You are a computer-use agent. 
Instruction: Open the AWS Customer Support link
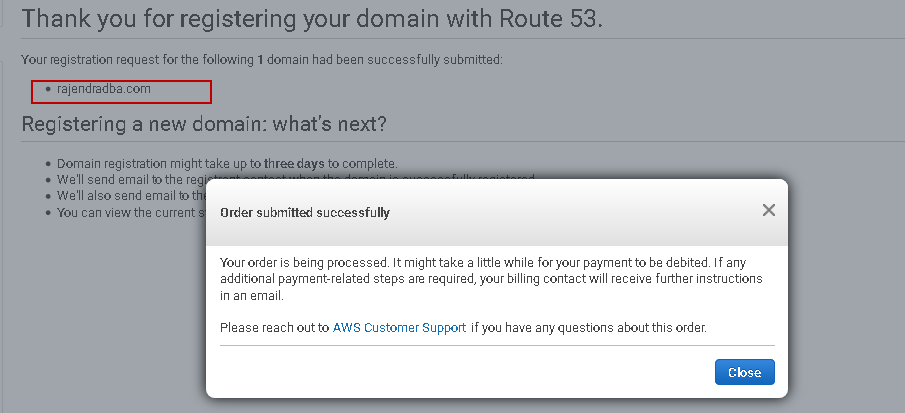pos(399,327)
